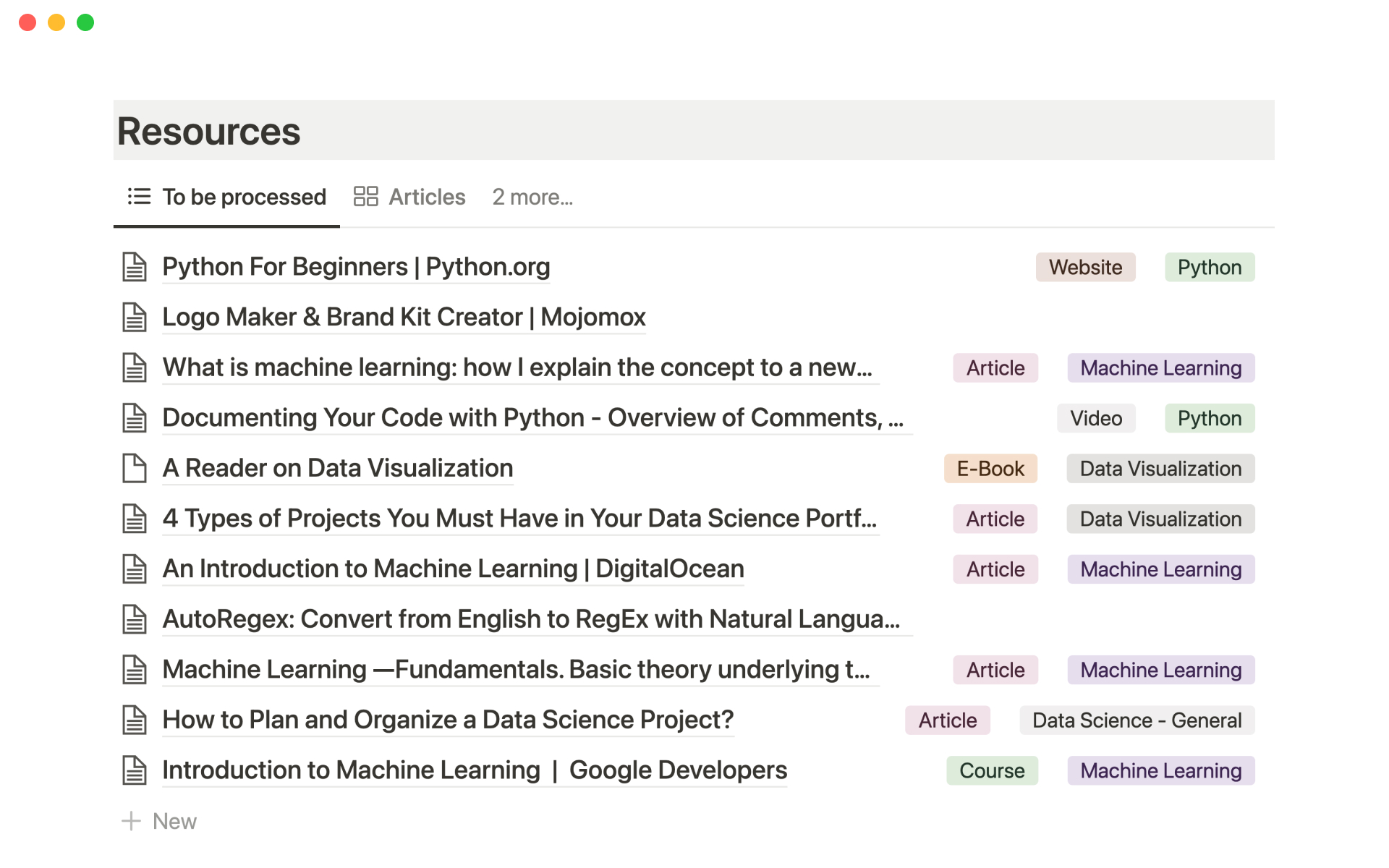This screenshot has width=1389, height=868.
Task: Click the New button below the list
Action: pos(174,821)
